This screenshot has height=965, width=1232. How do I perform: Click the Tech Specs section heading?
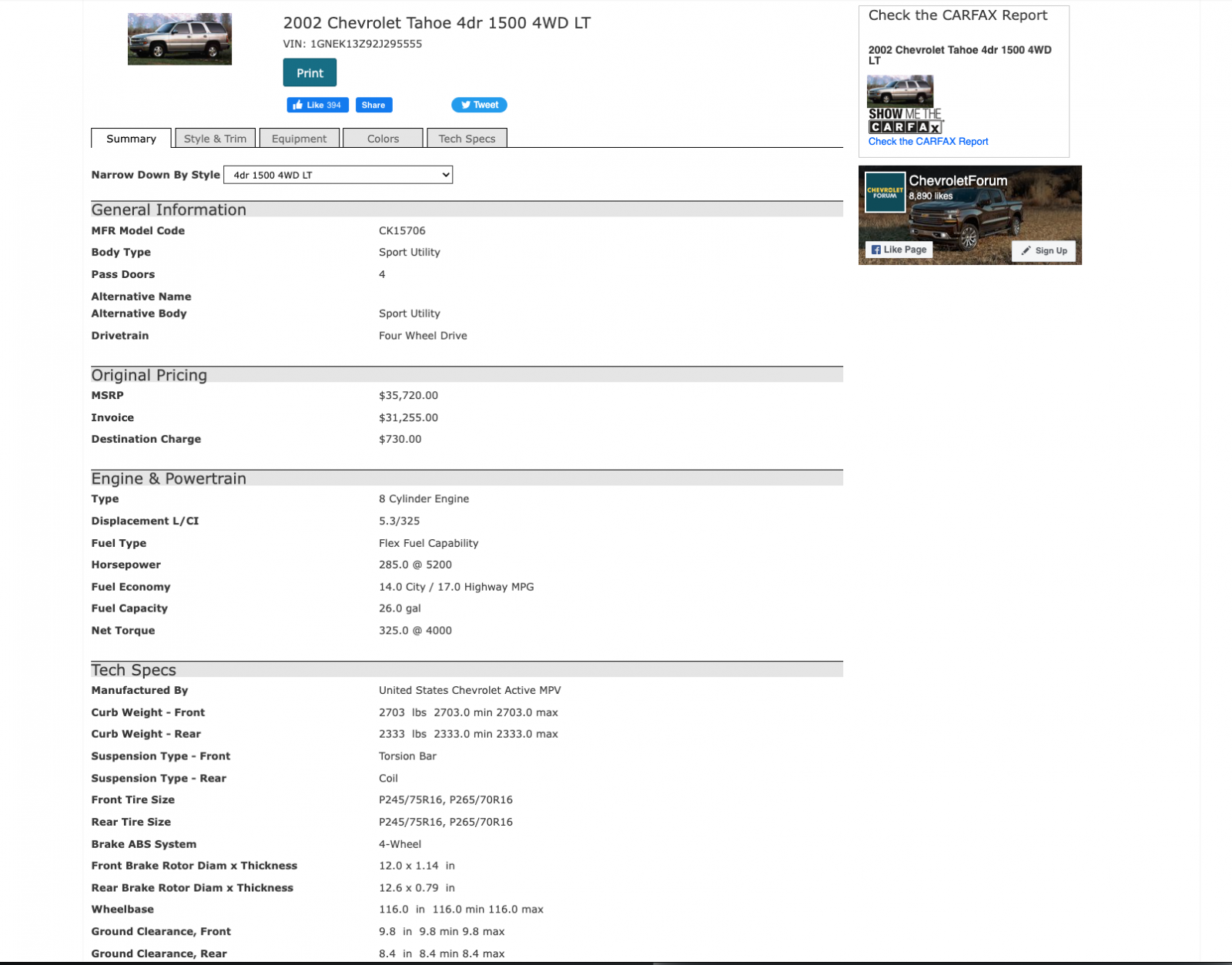pos(133,670)
